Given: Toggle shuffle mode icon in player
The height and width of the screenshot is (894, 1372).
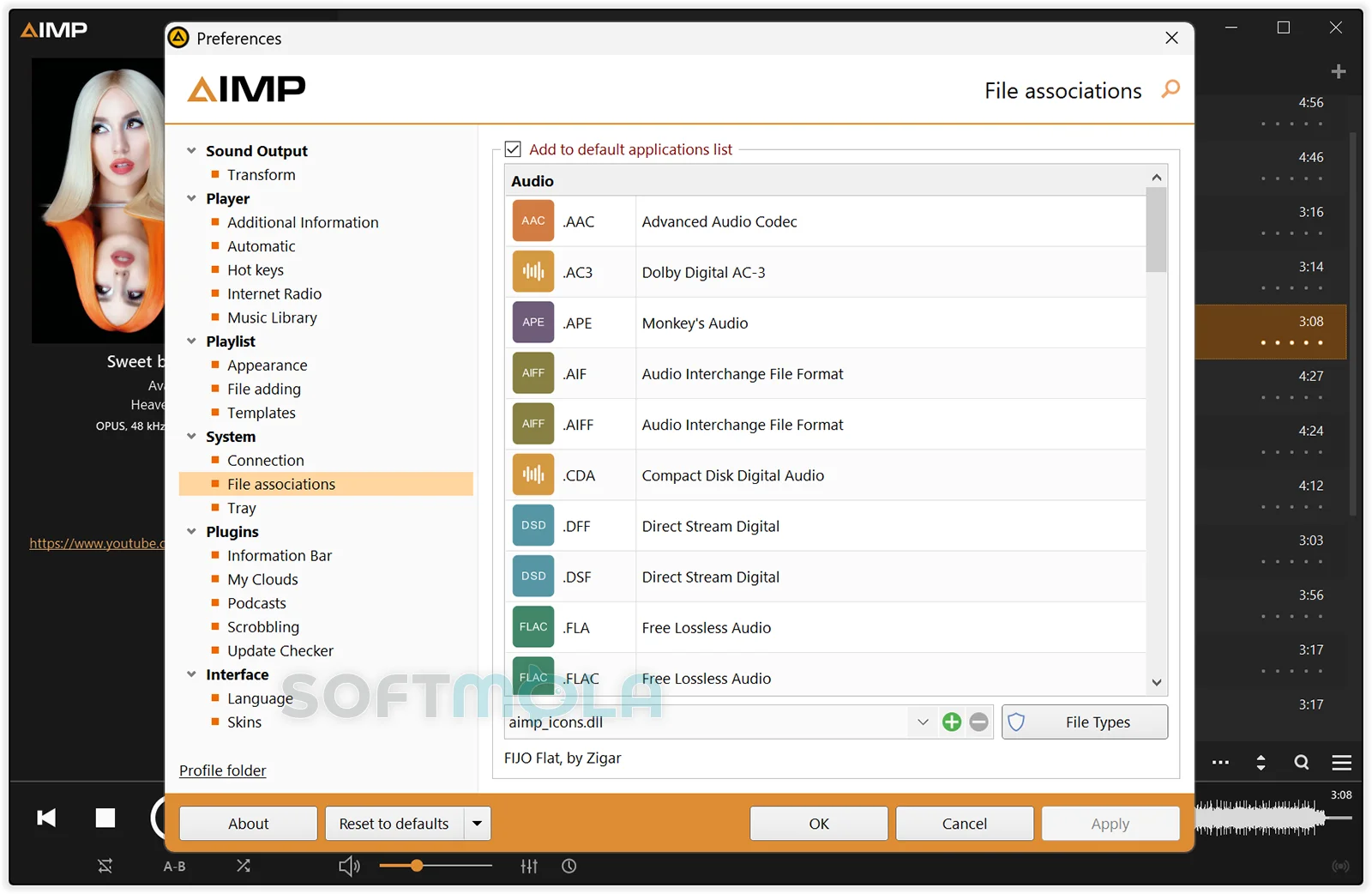Looking at the screenshot, I should coord(244,866).
